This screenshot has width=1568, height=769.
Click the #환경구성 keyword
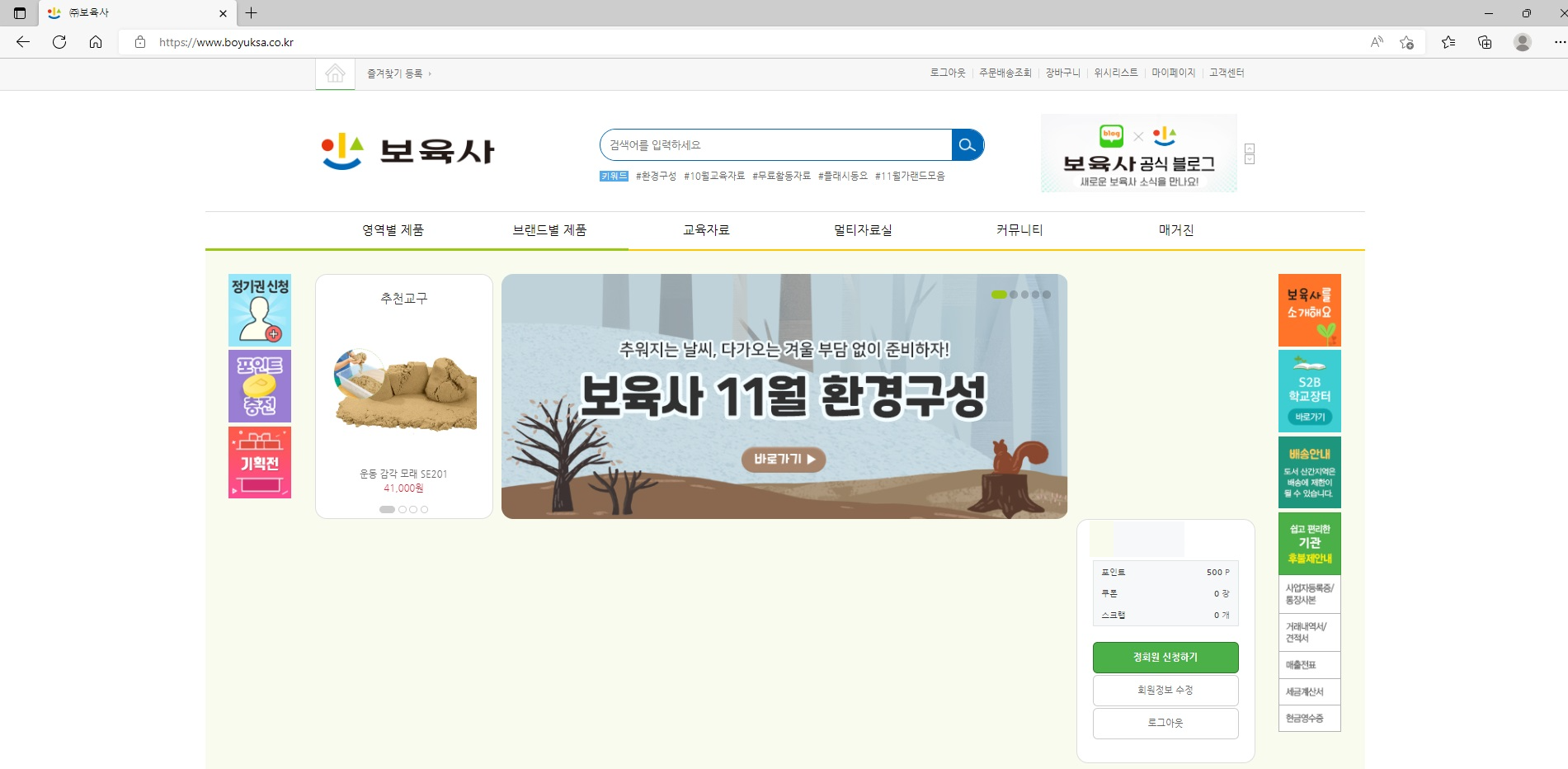656,176
